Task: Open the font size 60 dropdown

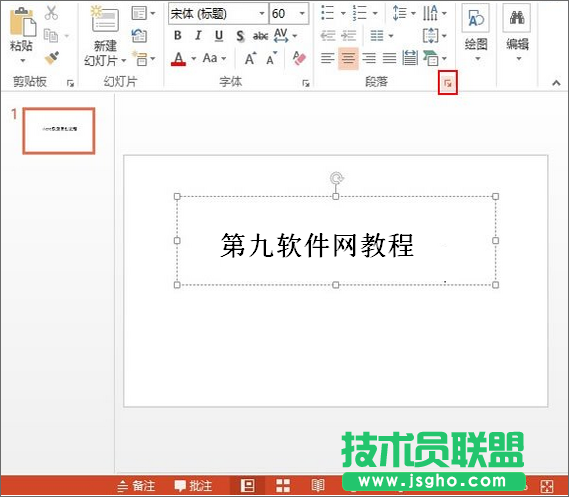Action: [302, 13]
